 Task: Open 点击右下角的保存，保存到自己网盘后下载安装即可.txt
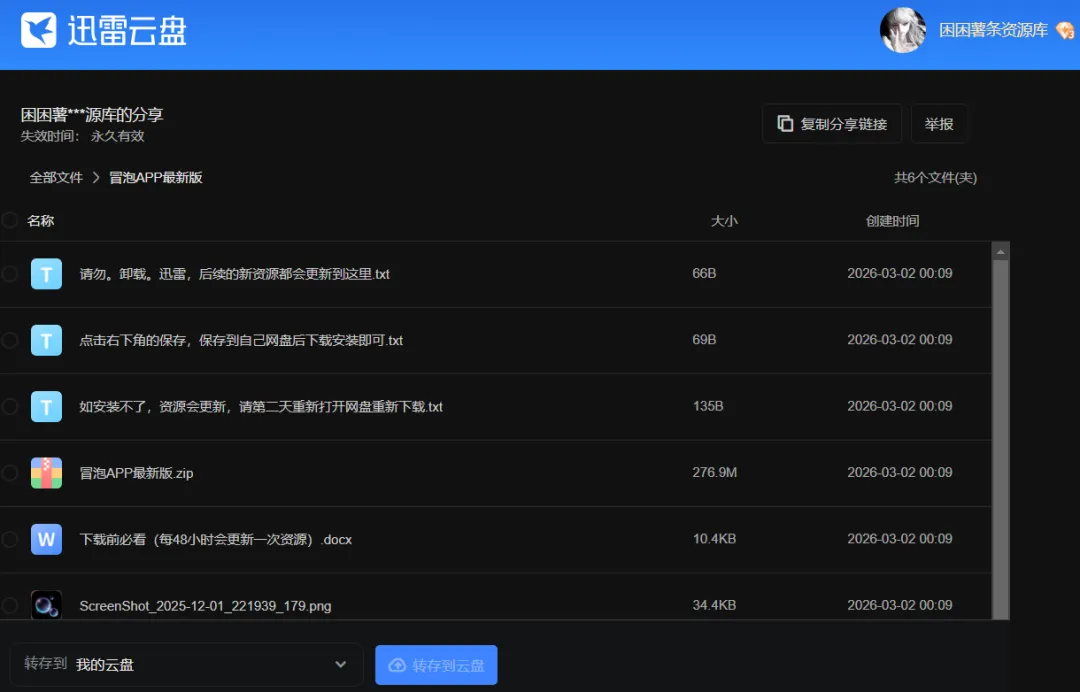click(x=241, y=340)
